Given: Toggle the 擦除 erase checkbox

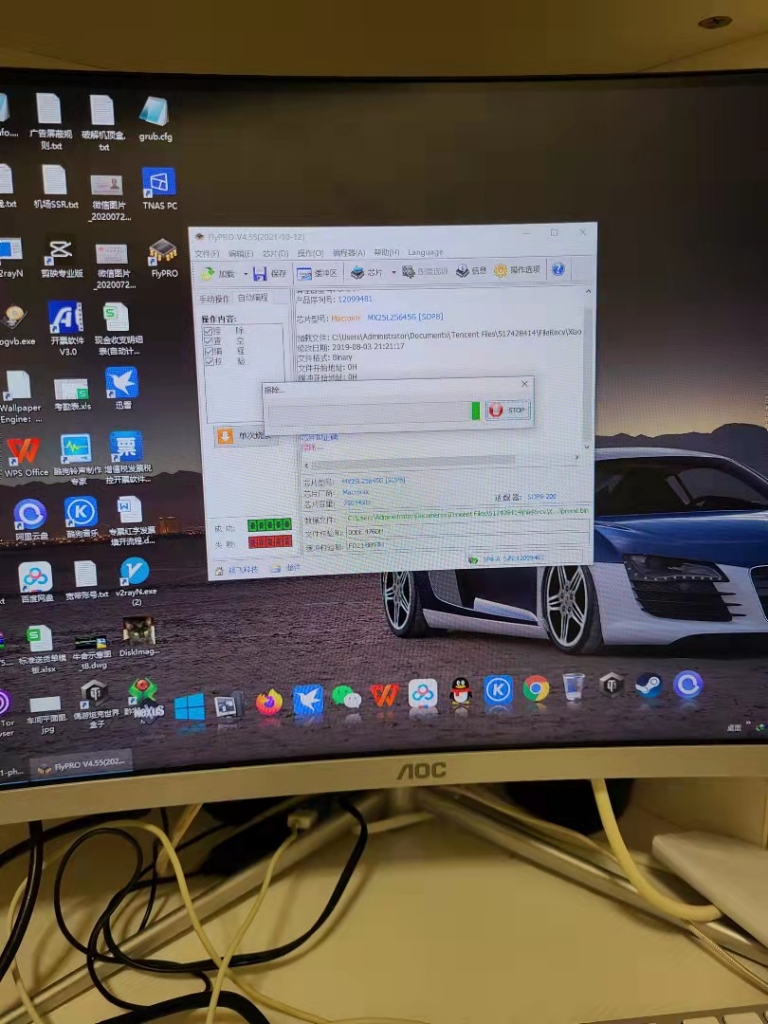Looking at the screenshot, I should pos(208,332).
